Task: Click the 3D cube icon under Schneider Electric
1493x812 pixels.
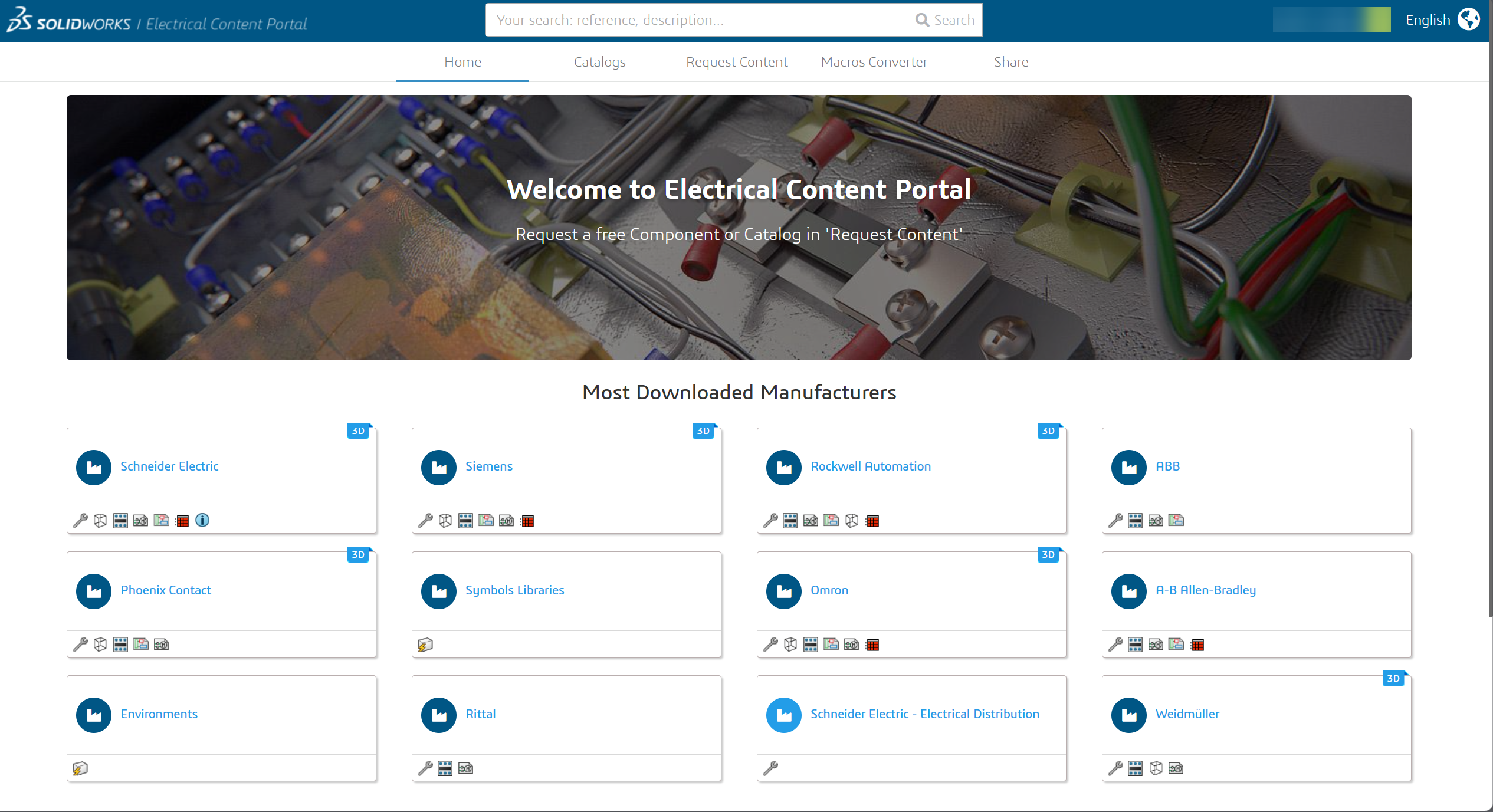Action: (100, 521)
